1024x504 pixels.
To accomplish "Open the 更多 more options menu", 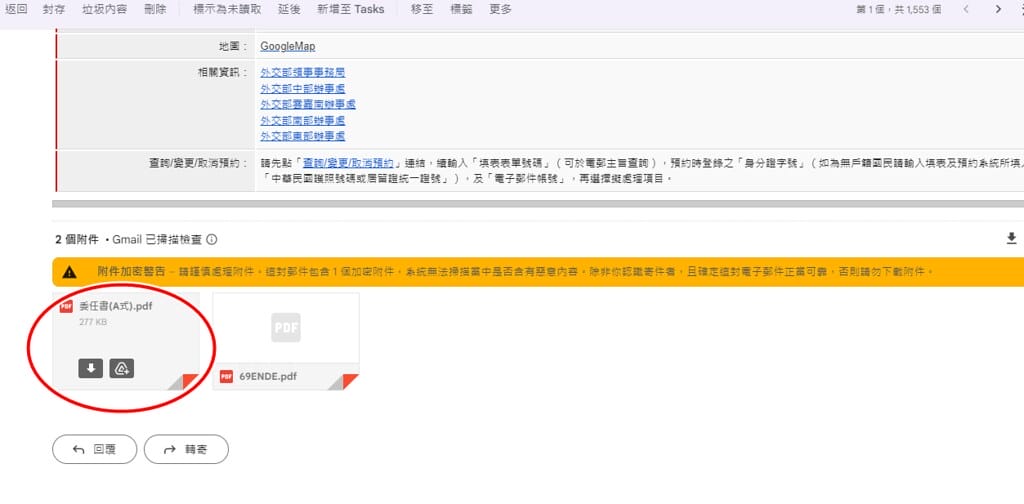I will (x=501, y=9).
